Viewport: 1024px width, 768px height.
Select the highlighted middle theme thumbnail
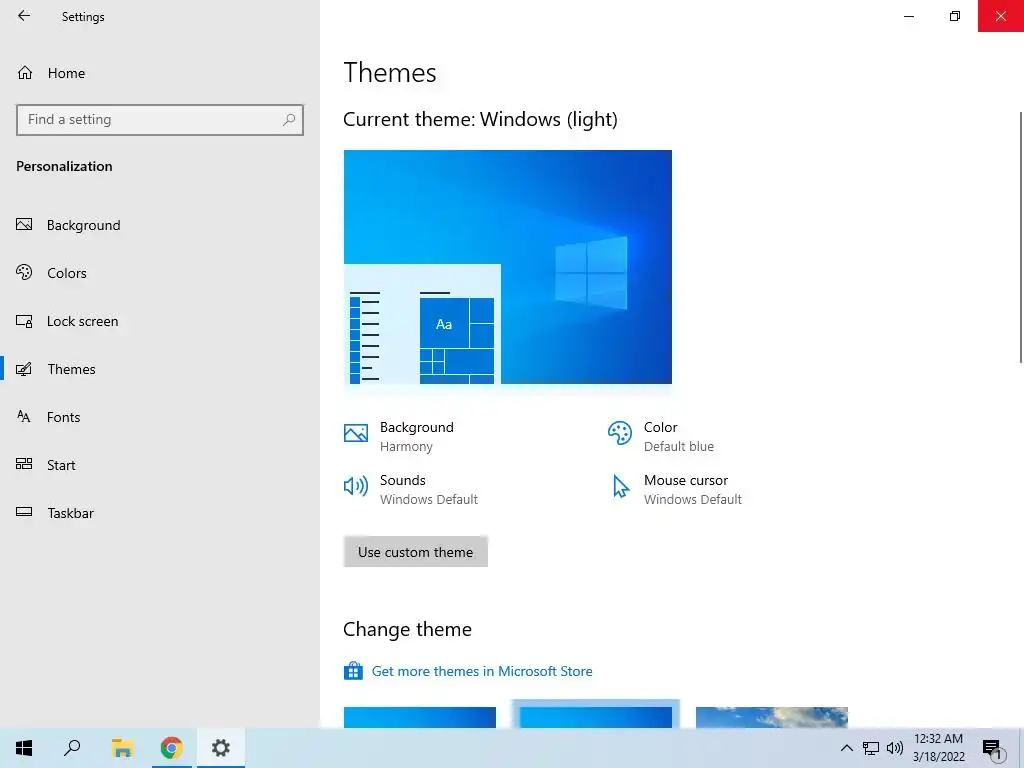click(x=596, y=716)
